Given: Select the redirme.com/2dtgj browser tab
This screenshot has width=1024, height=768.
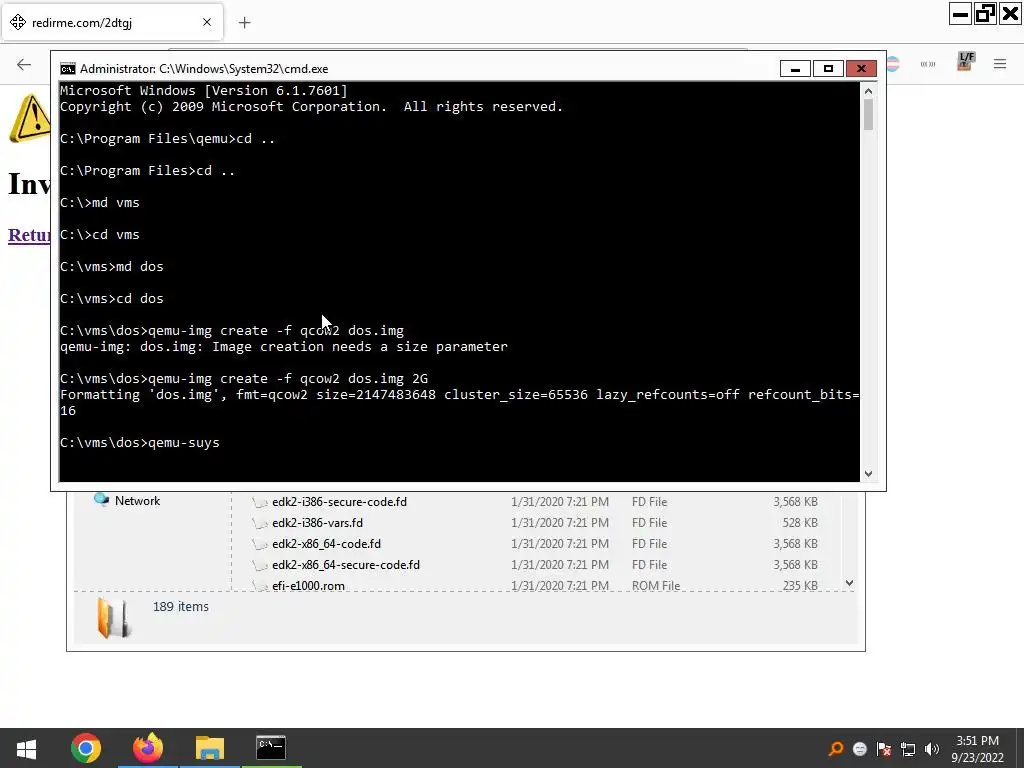Looking at the screenshot, I should (112, 22).
